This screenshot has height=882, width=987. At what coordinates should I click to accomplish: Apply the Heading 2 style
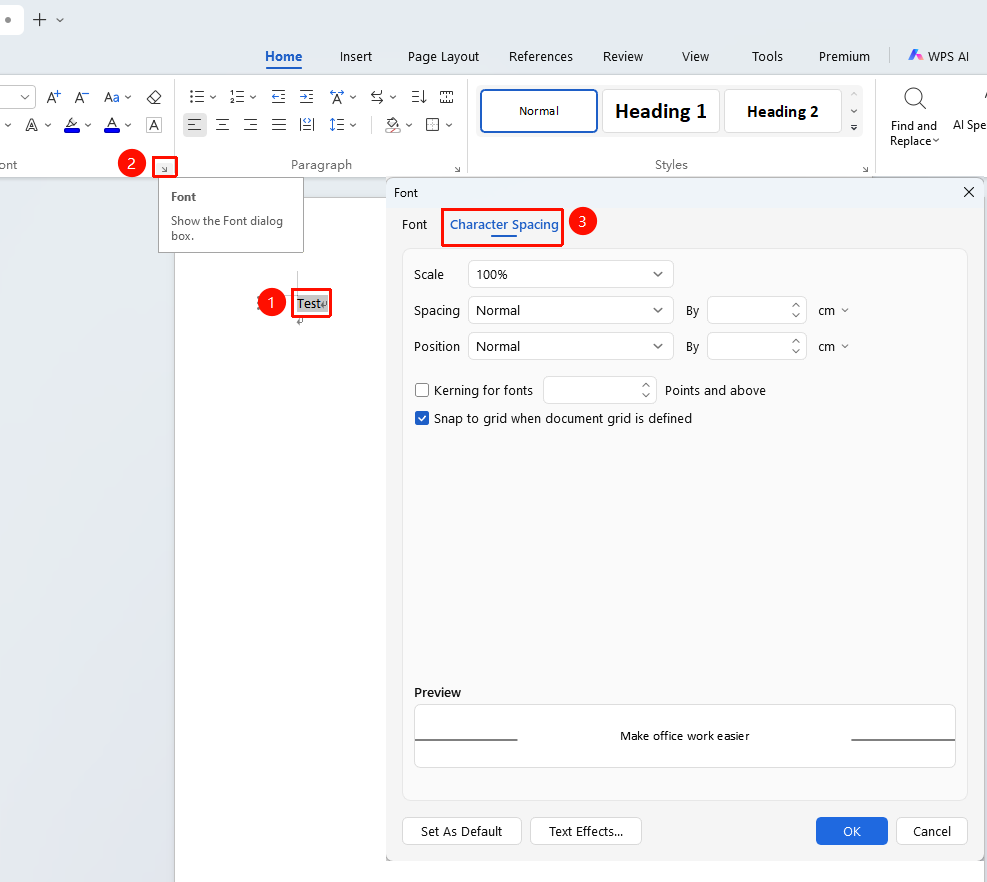point(782,111)
